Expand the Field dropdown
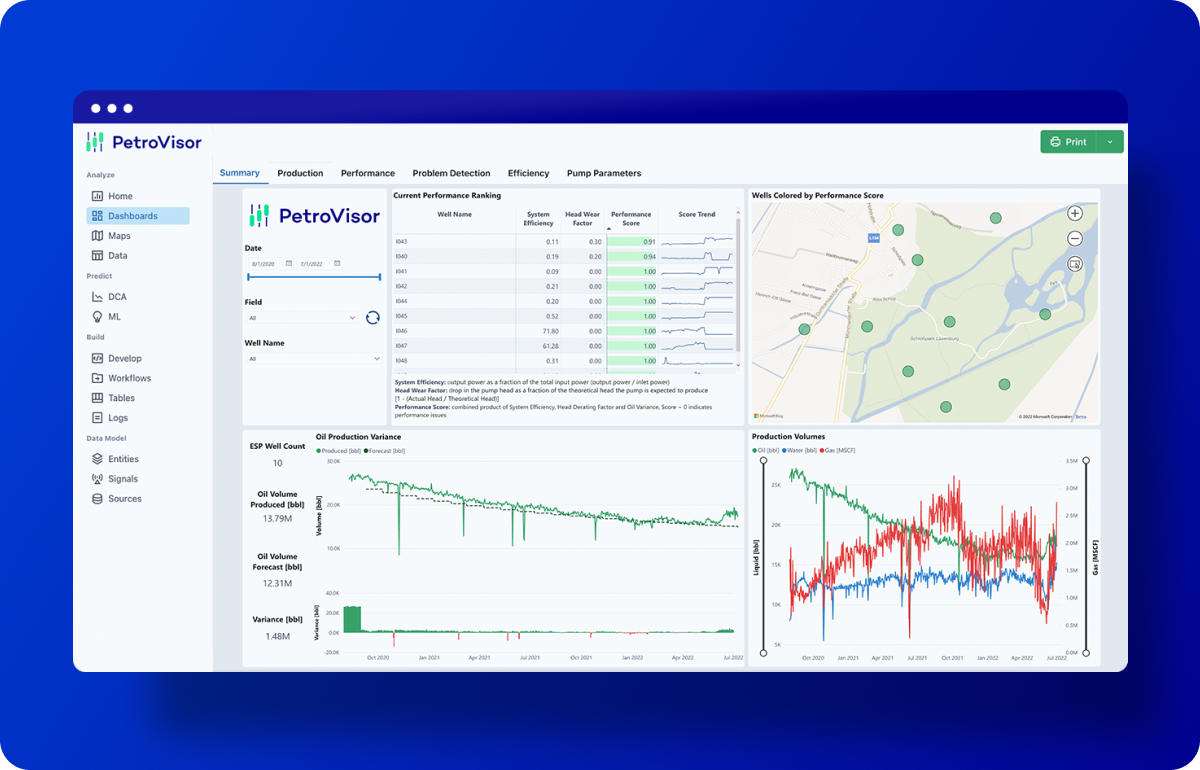This screenshot has width=1200, height=770. click(x=302, y=318)
